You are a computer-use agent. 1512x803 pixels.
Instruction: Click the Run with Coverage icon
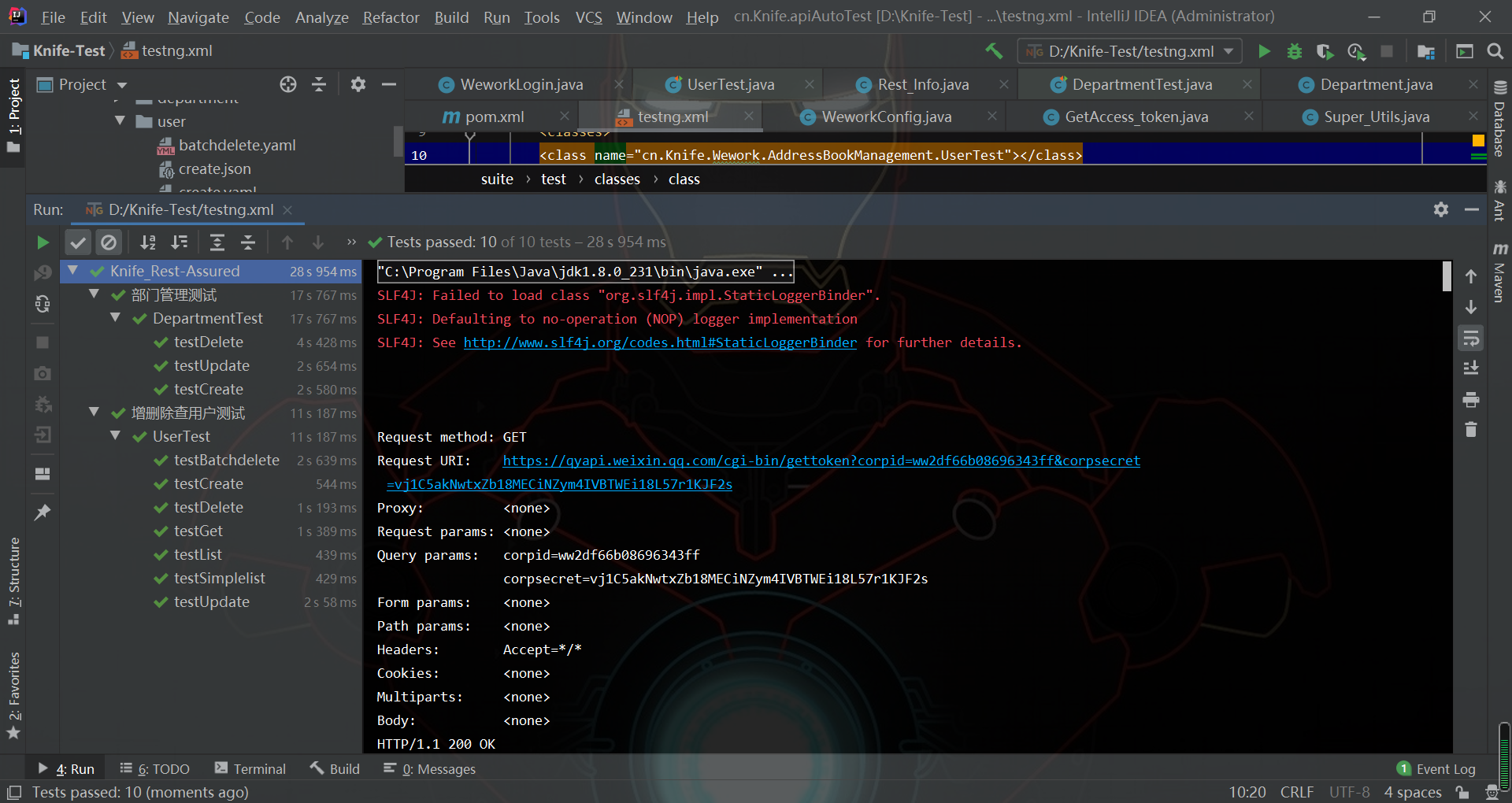coord(1325,51)
